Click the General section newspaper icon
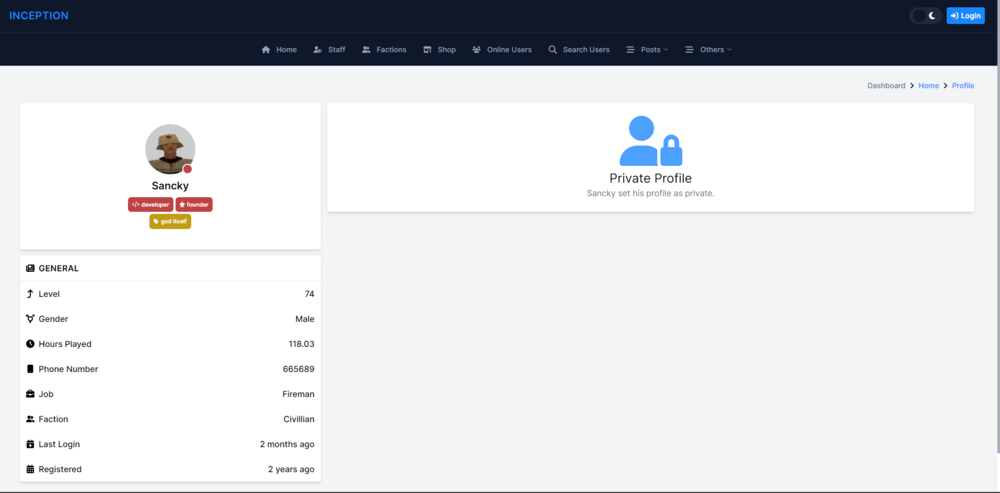 tap(30, 269)
